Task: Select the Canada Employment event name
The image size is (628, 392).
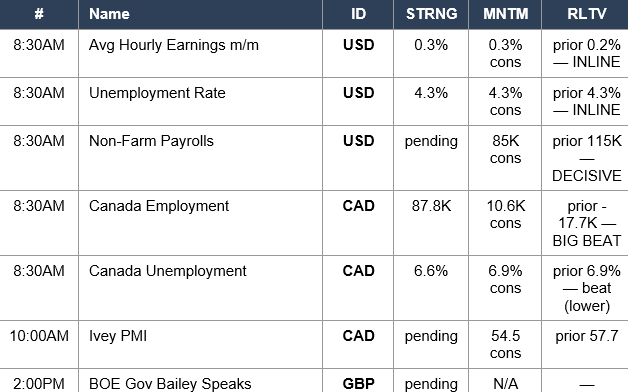Action: [x=159, y=206]
